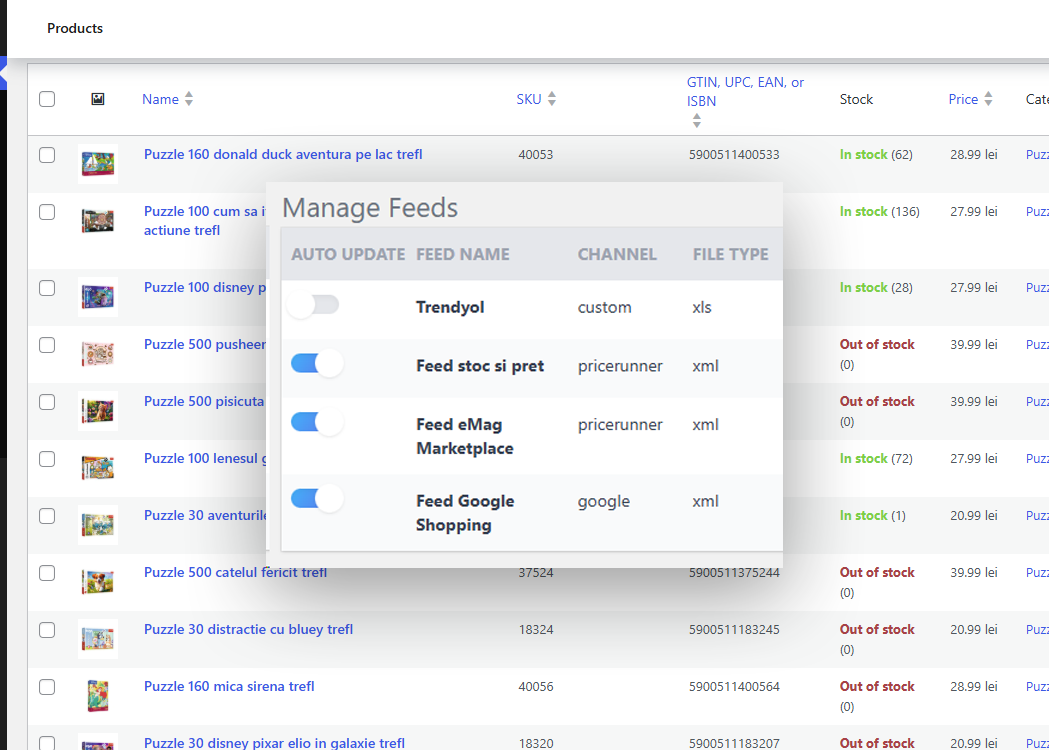Open Puzzle 30 distractie cu bluey trefl
This screenshot has width=1049, height=750.
click(248, 630)
